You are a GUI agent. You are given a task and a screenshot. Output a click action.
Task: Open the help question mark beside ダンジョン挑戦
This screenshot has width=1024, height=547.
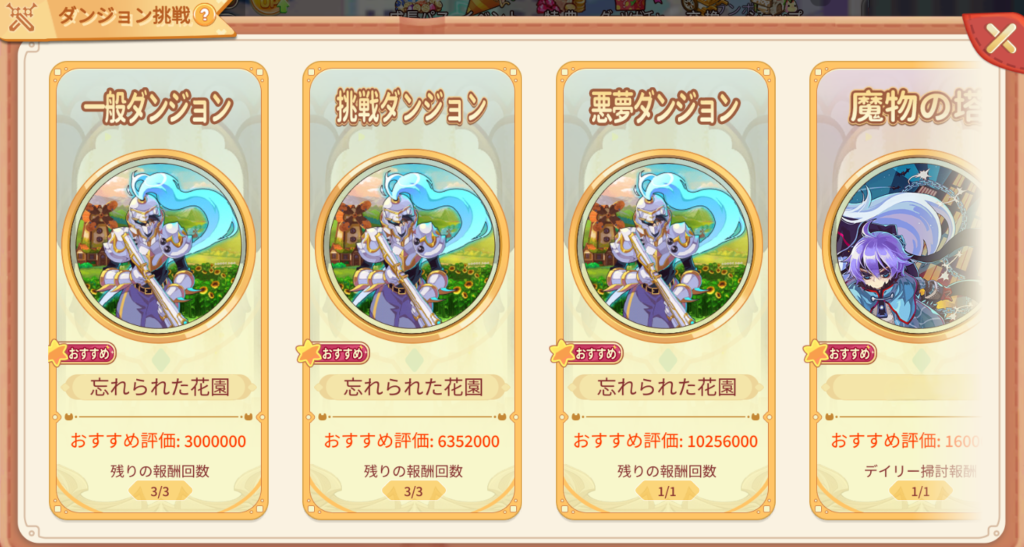pos(204,14)
